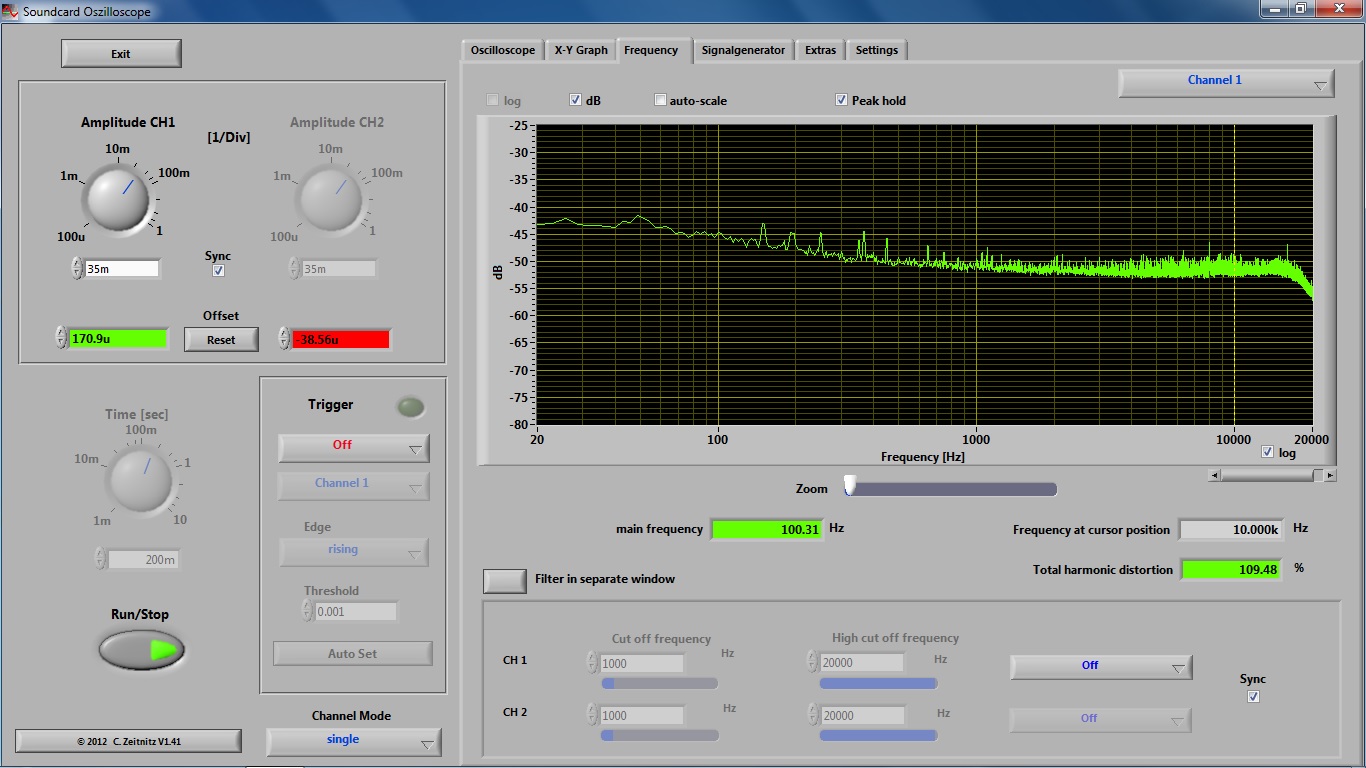This screenshot has width=1366, height=768.
Task: Disable the dB checkbox
Action: pyautogui.click(x=576, y=100)
